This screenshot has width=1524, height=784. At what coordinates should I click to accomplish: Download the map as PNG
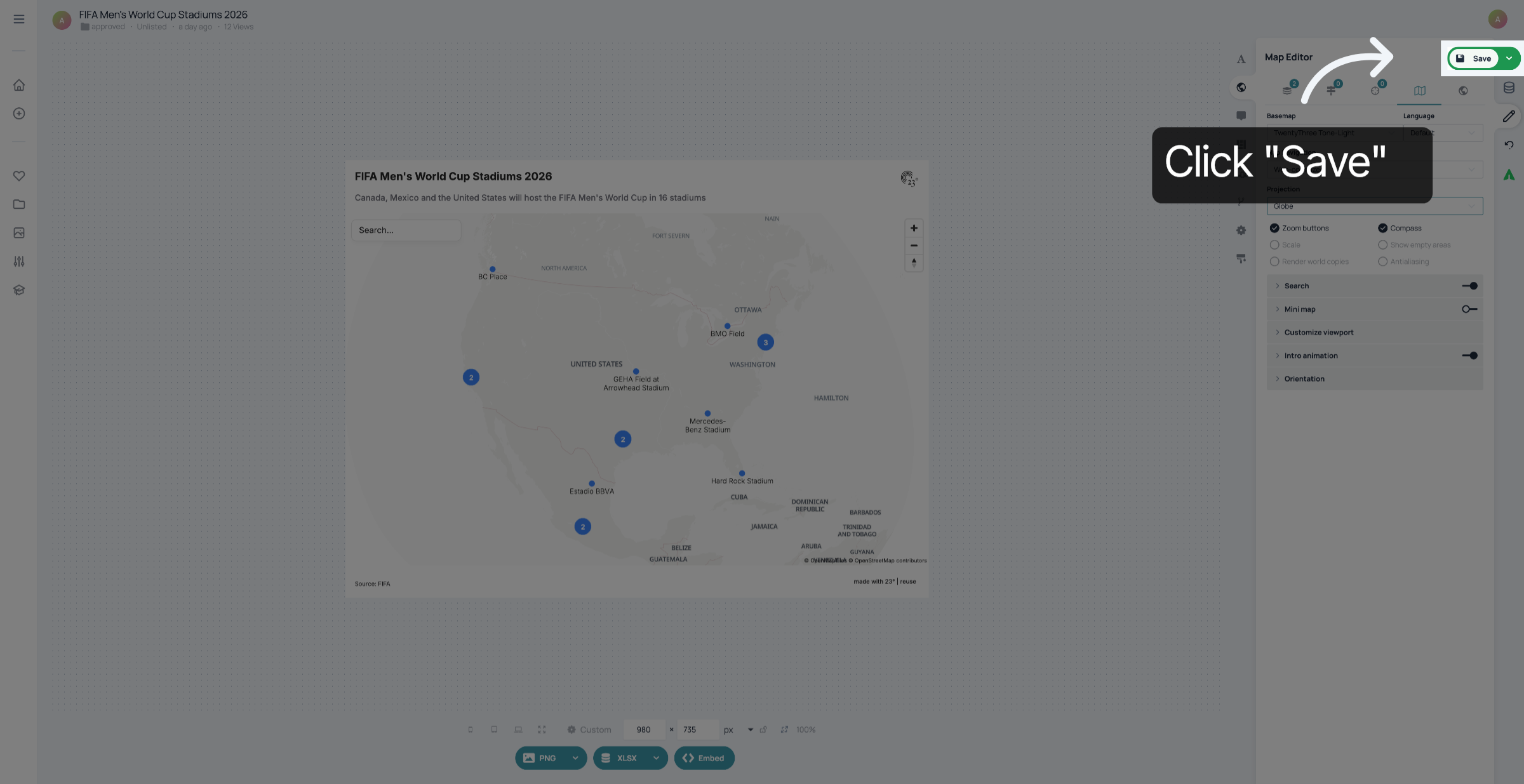(540, 758)
